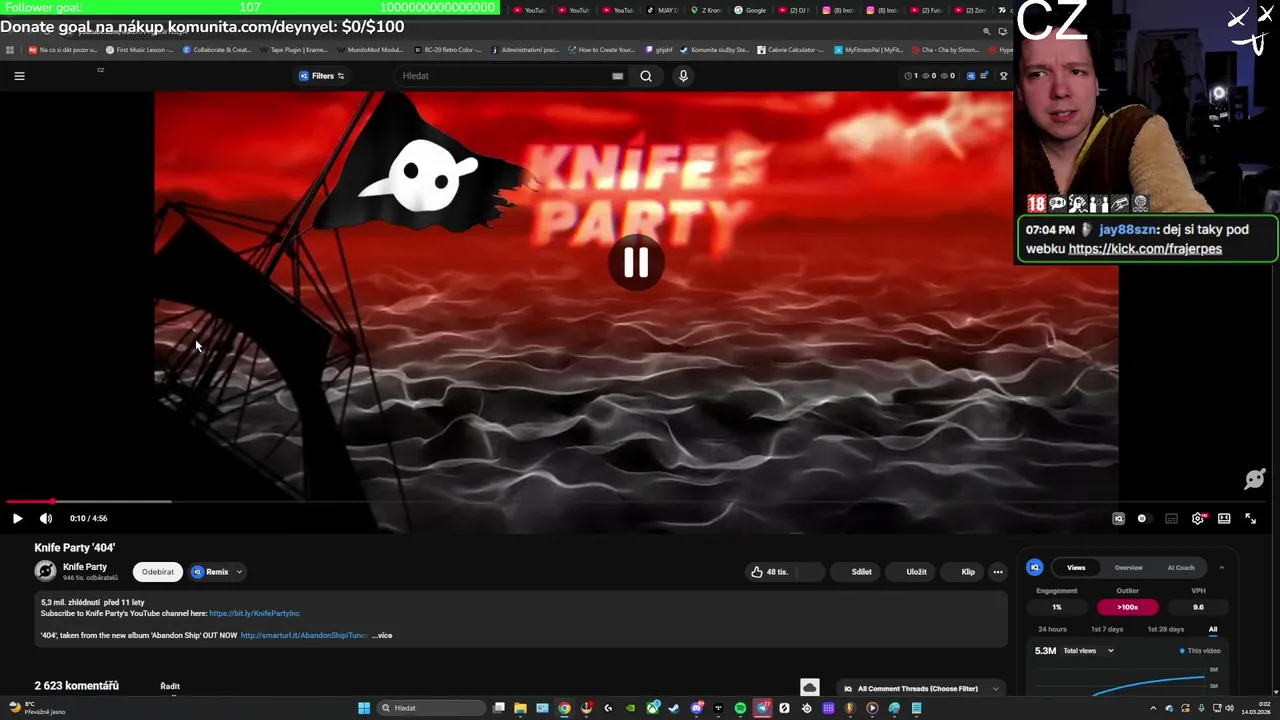Open the How to Create Your bookmark
Viewport: 1280px width, 720px height.
(x=601, y=49)
